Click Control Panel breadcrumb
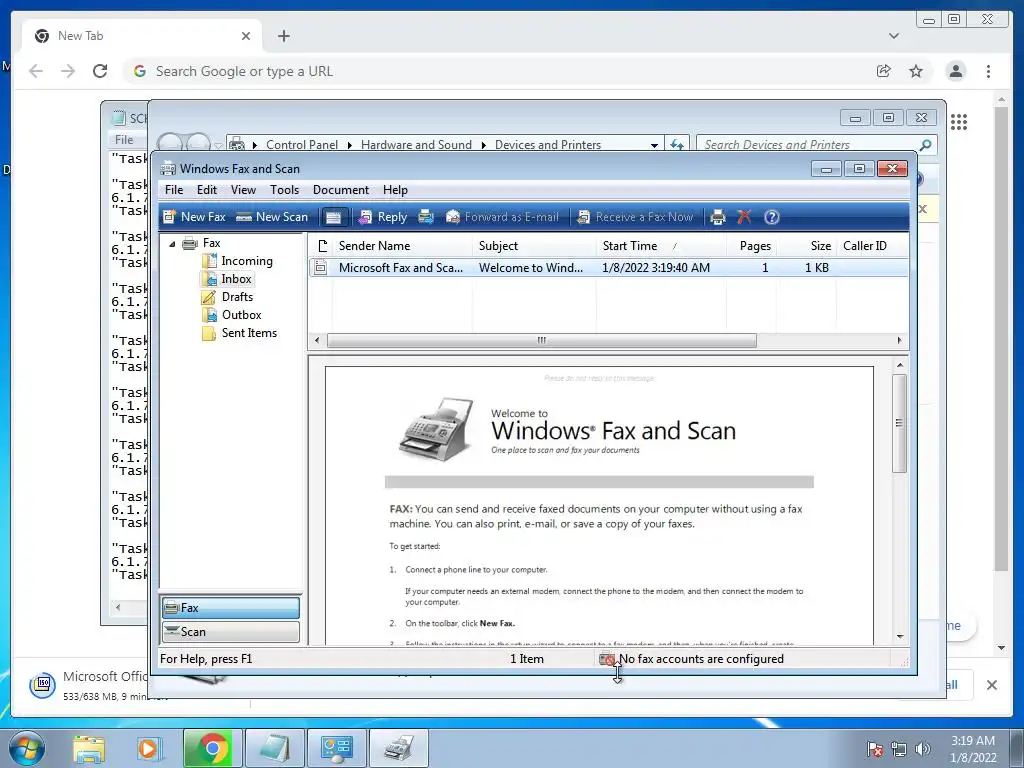The width and height of the screenshot is (1024, 768). pyautogui.click(x=302, y=145)
